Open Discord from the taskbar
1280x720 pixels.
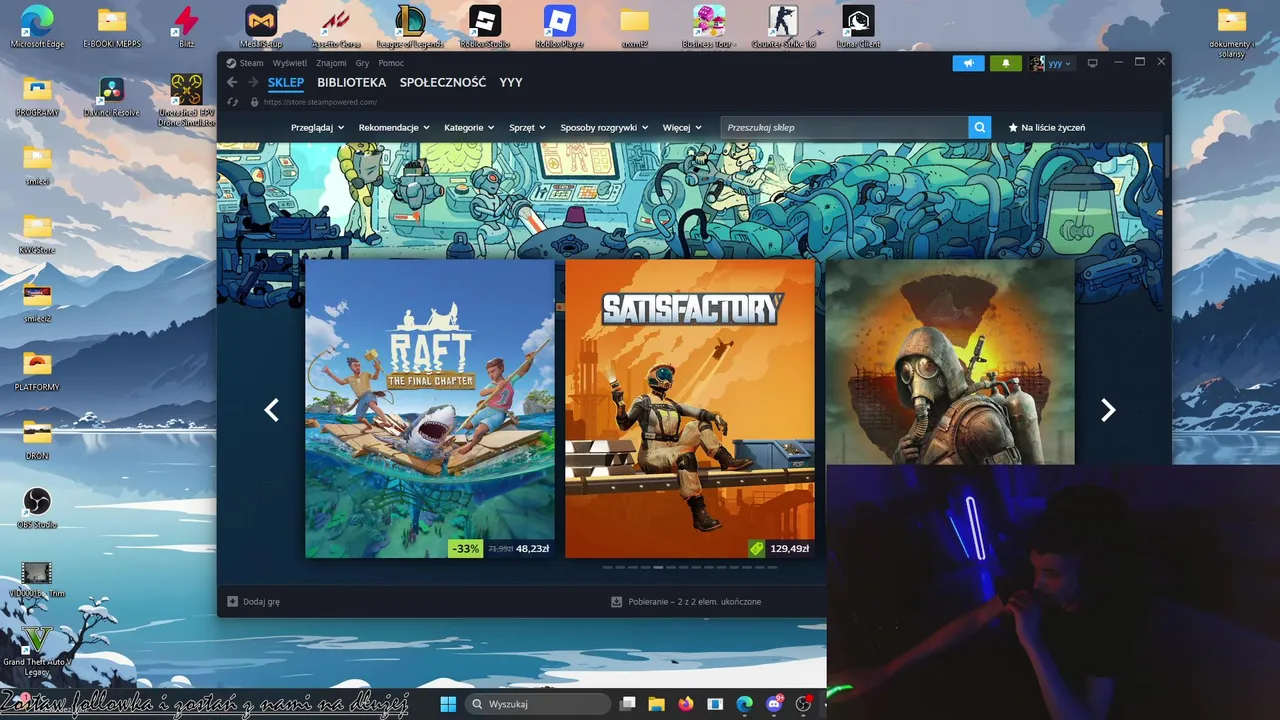pyautogui.click(x=773, y=704)
